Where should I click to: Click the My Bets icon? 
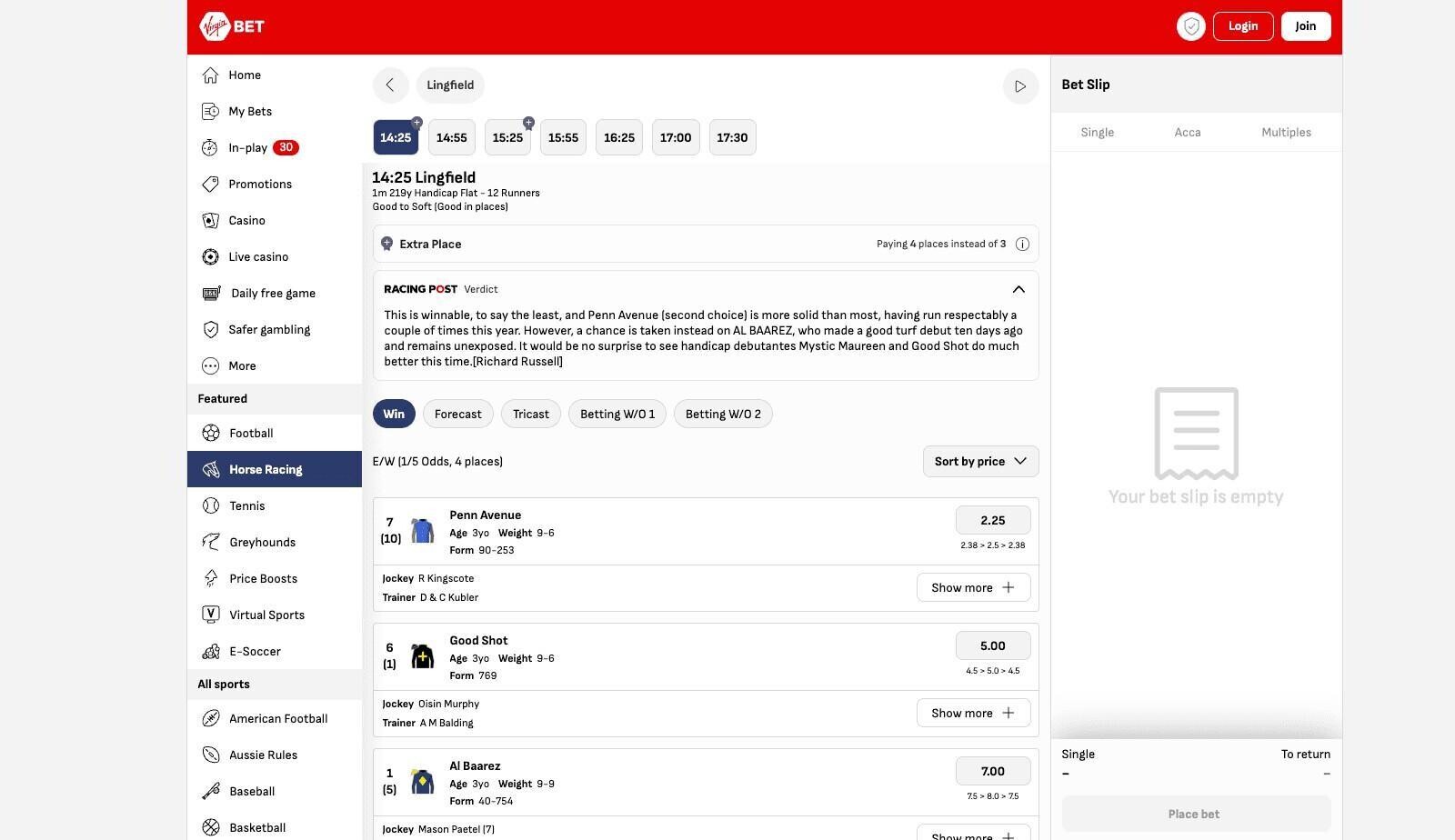pos(210,111)
